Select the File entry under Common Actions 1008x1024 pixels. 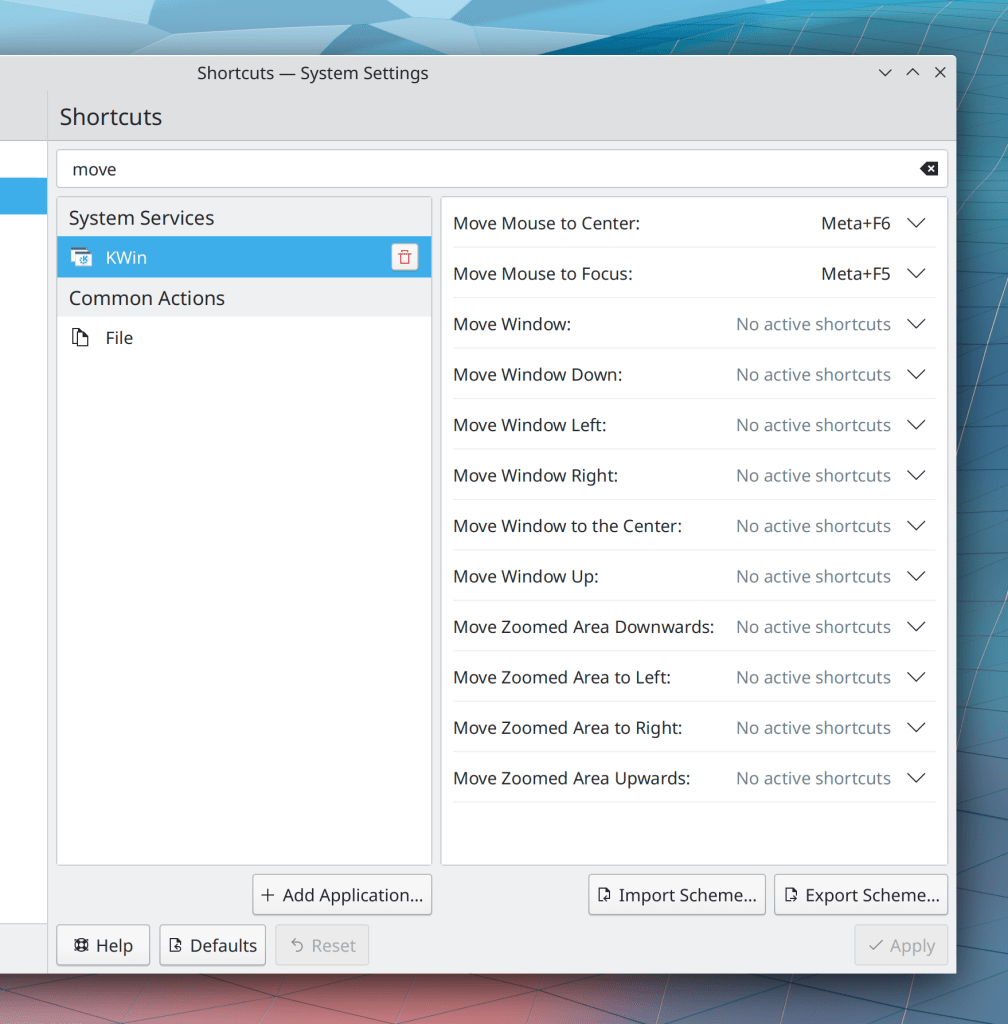point(119,338)
